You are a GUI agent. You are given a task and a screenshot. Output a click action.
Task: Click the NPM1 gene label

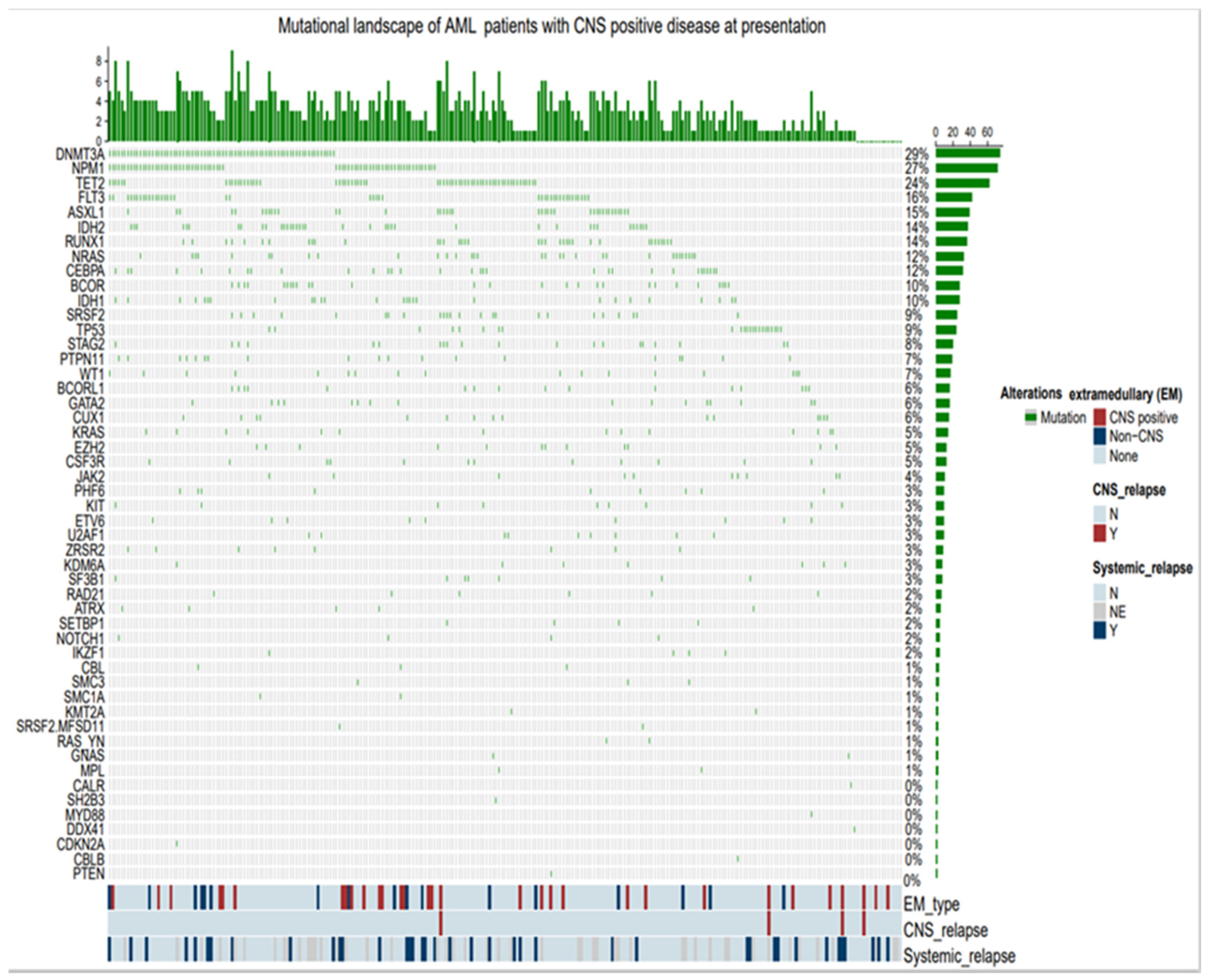[x=87, y=169]
